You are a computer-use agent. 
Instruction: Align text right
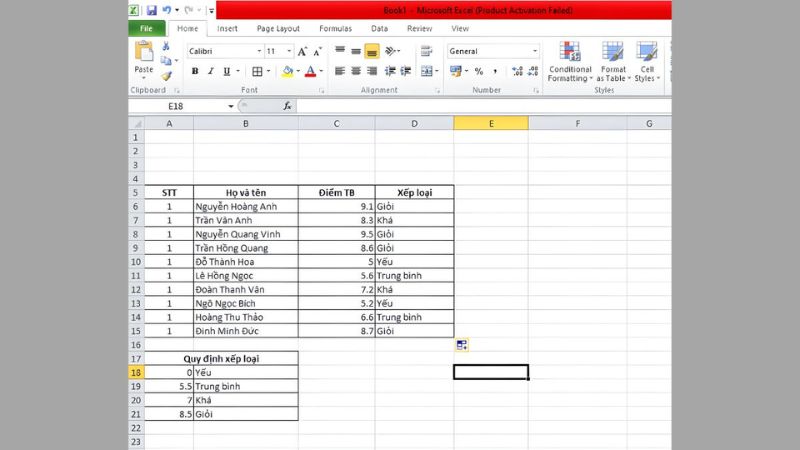[372, 71]
